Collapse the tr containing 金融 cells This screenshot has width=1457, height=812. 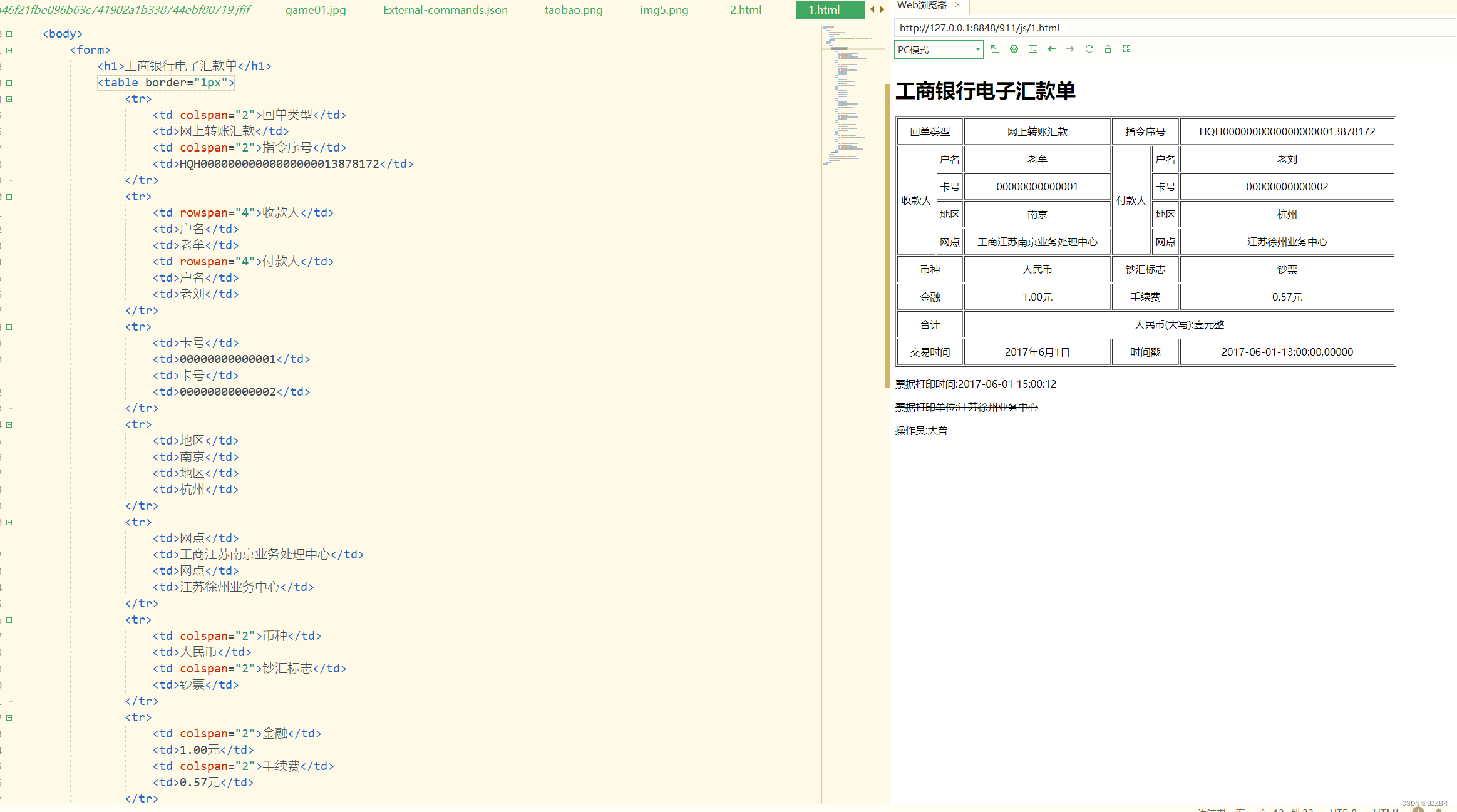pyautogui.click(x=9, y=717)
